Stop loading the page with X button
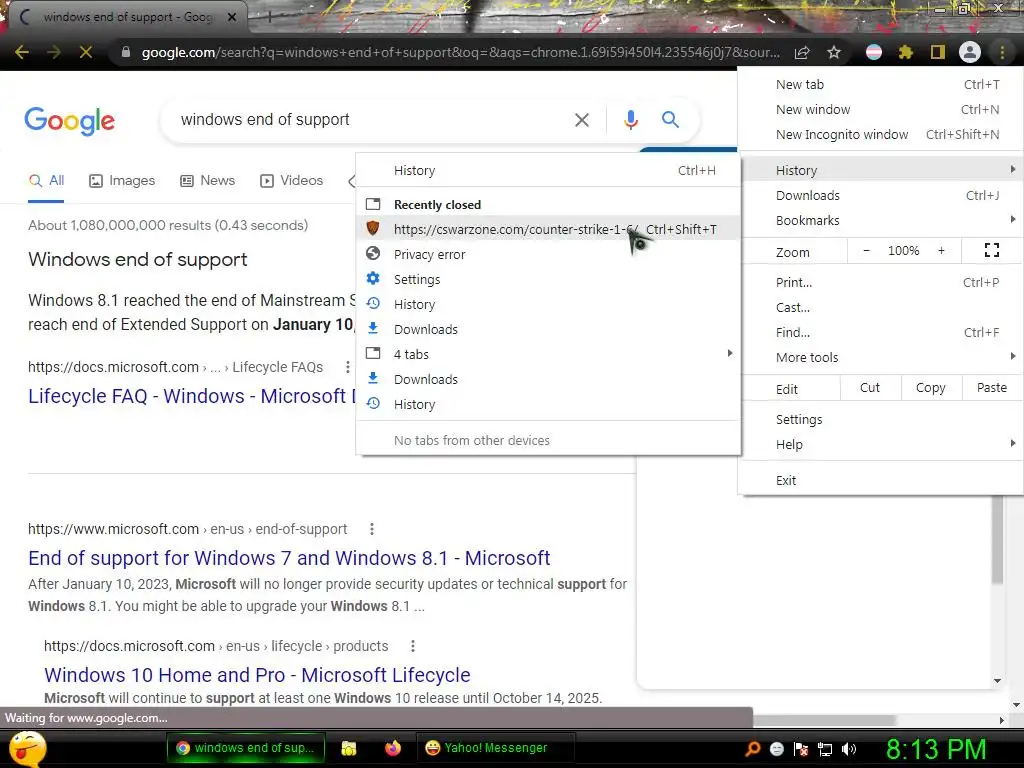Viewport: 1024px width, 768px height. pyautogui.click(x=86, y=52)
